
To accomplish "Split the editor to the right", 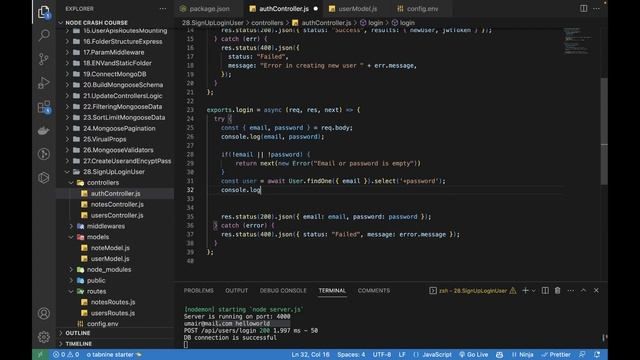I will [584, 9].
